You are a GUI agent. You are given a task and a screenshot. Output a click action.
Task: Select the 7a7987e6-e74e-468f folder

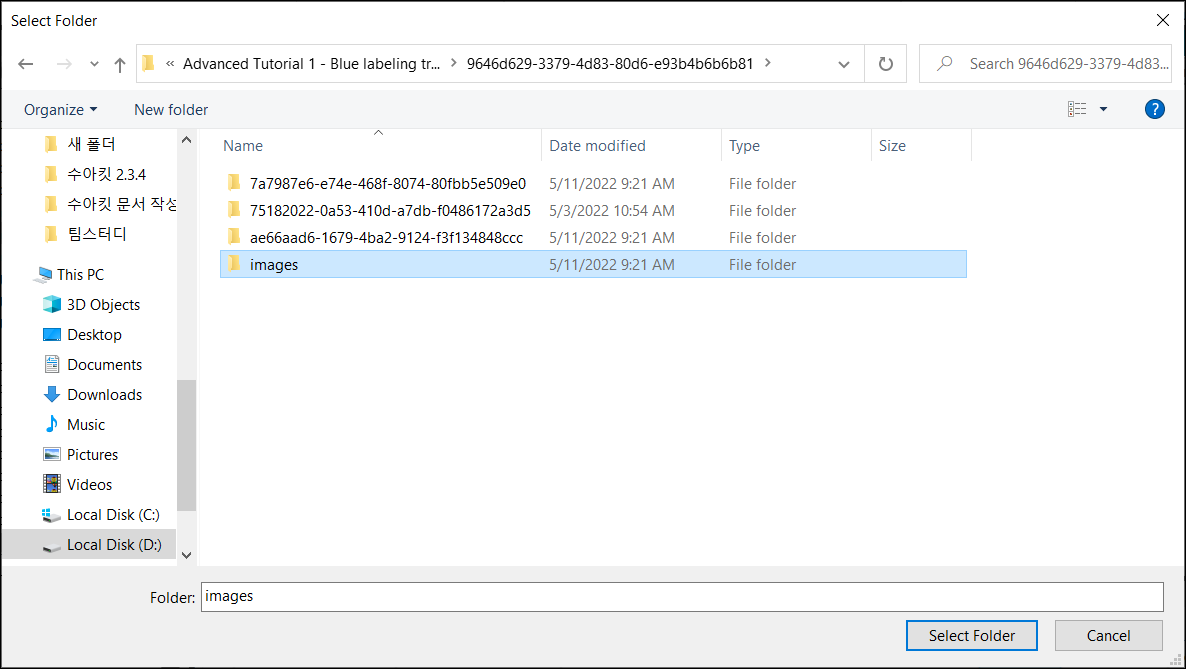(x=387, y=184)
